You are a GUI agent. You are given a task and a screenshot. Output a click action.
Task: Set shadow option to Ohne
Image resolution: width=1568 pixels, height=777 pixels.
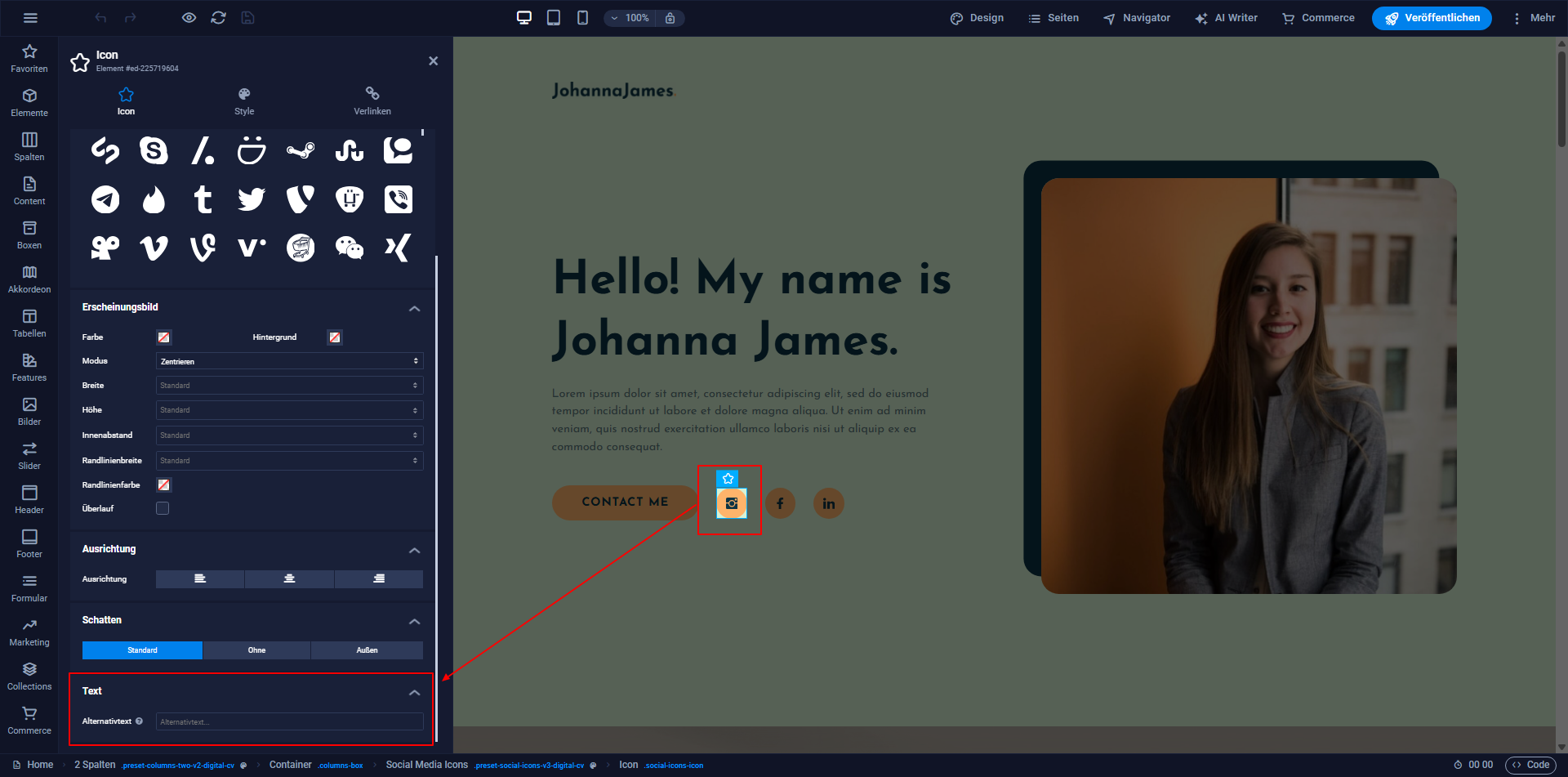256,650
